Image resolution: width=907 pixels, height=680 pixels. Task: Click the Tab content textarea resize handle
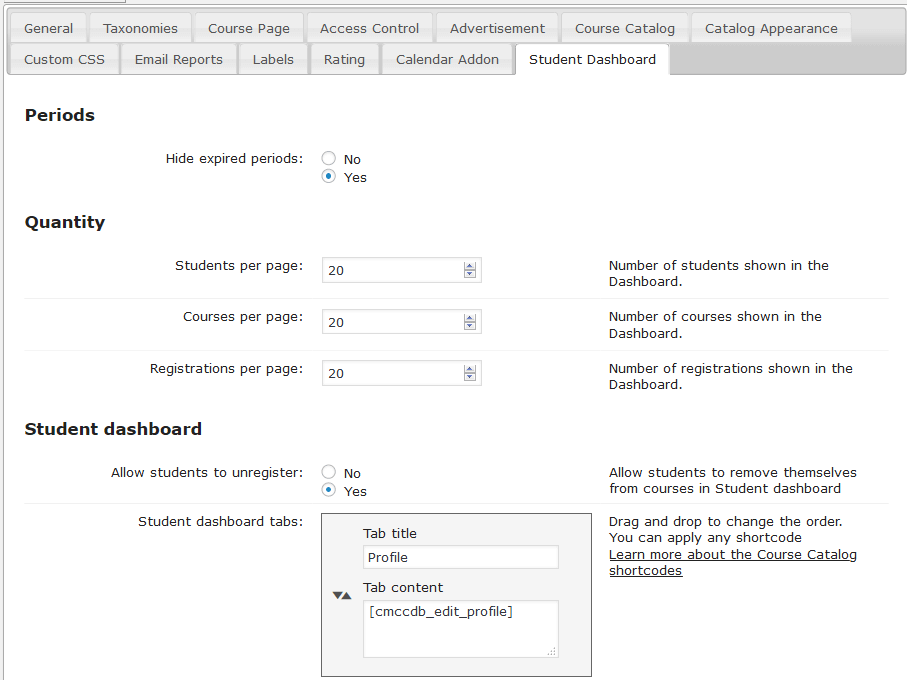coord(551,651)
